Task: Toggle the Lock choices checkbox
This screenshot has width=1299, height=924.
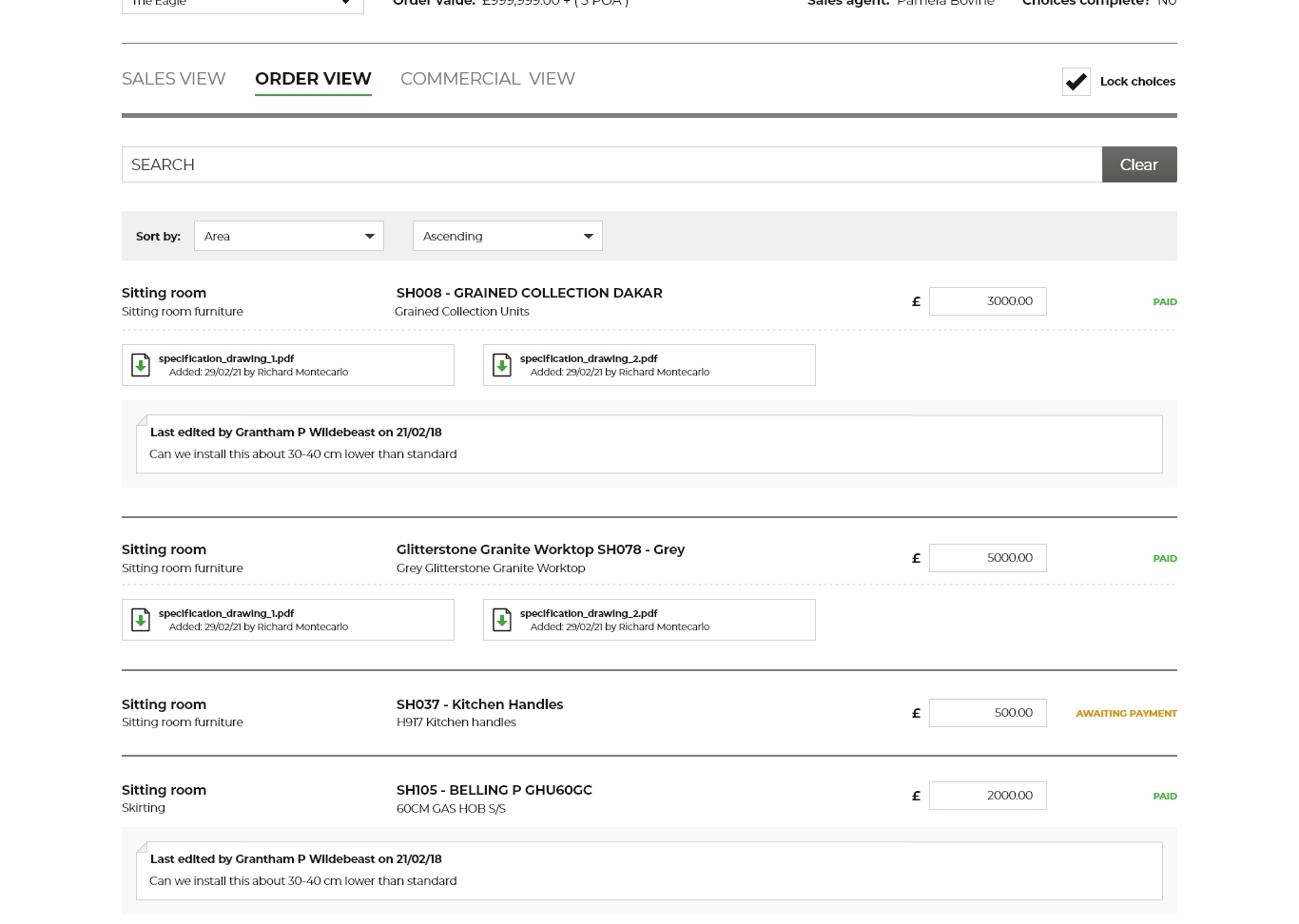Action: coord(1076,82)
